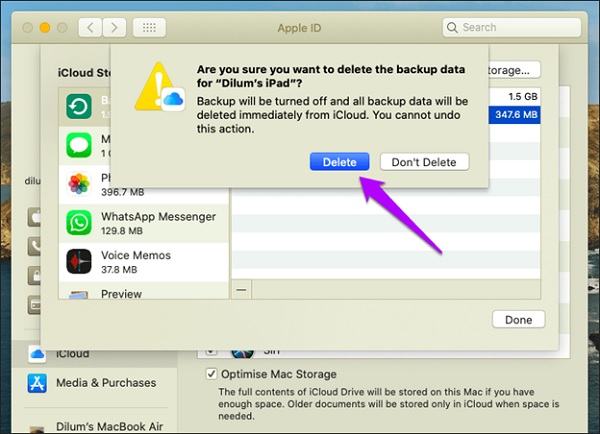
Task: Click the Siri icon in apps list
Action: [x=240, y=352]
